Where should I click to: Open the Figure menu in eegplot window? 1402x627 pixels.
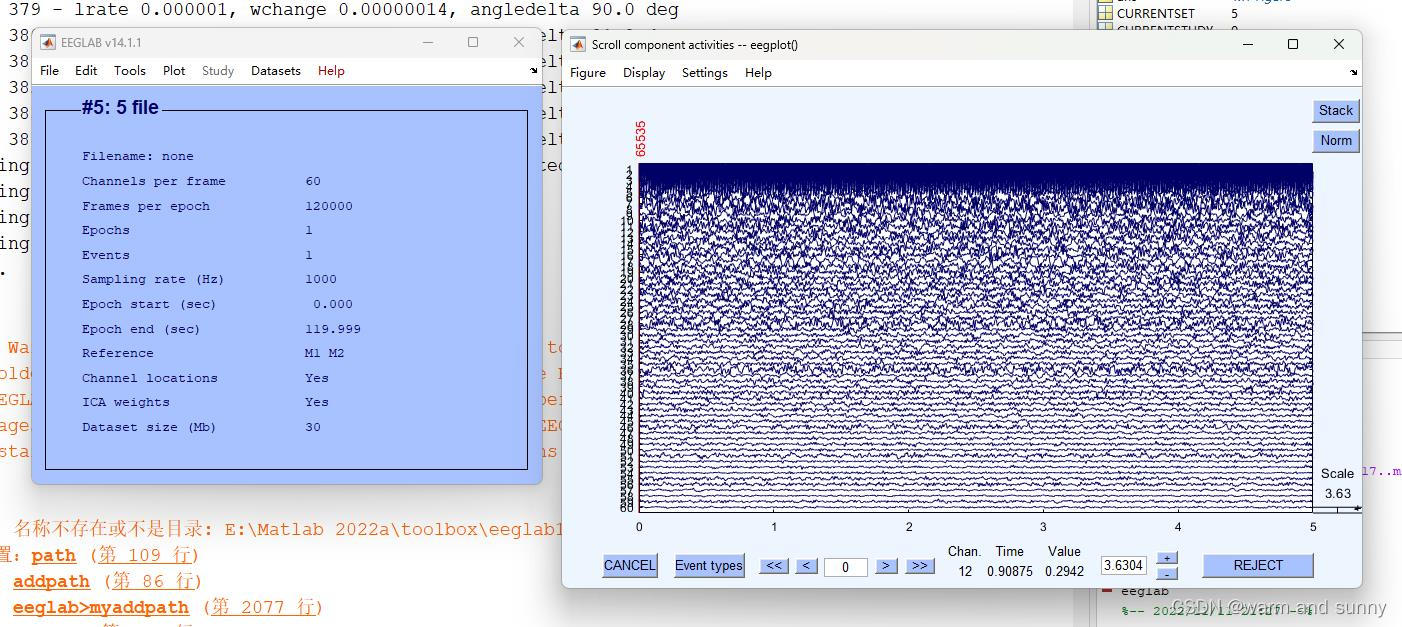[x=588, y=72]
